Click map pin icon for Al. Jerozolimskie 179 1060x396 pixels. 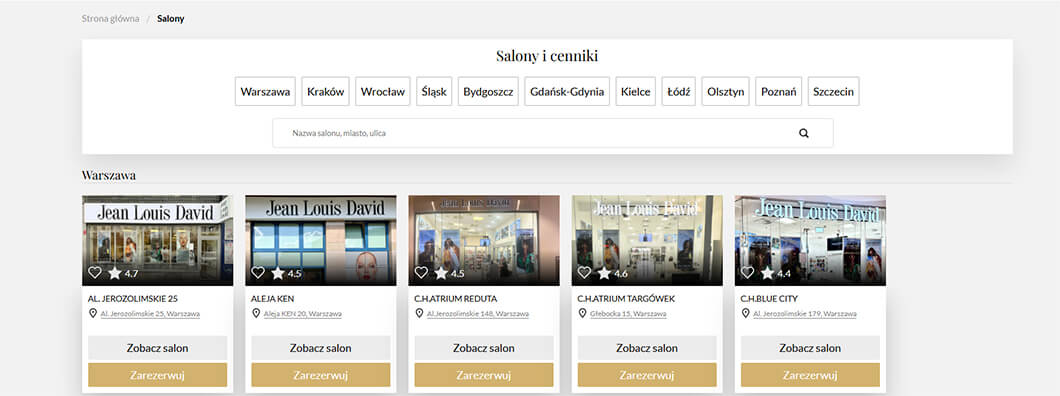(746, 314)
